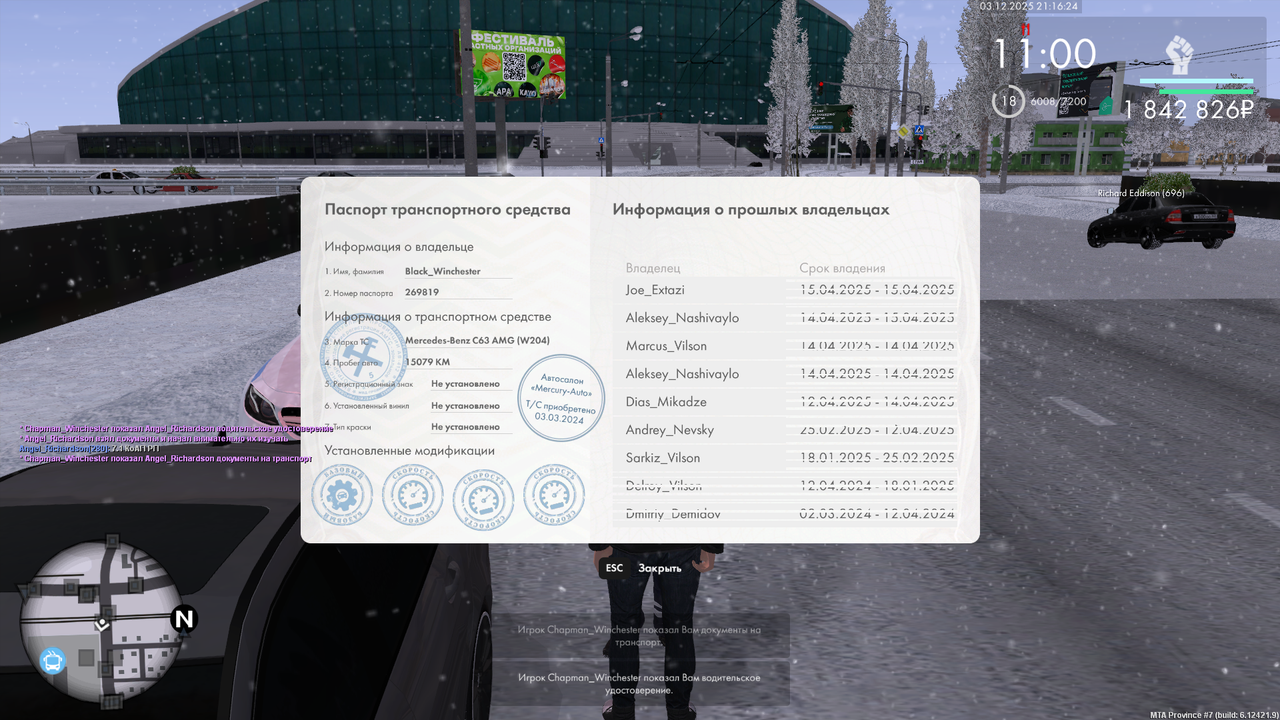The width and height of the screenshot is (1280, 720).
Task: Select the first Скорость speedometer stamp
Action: [412, 494]
